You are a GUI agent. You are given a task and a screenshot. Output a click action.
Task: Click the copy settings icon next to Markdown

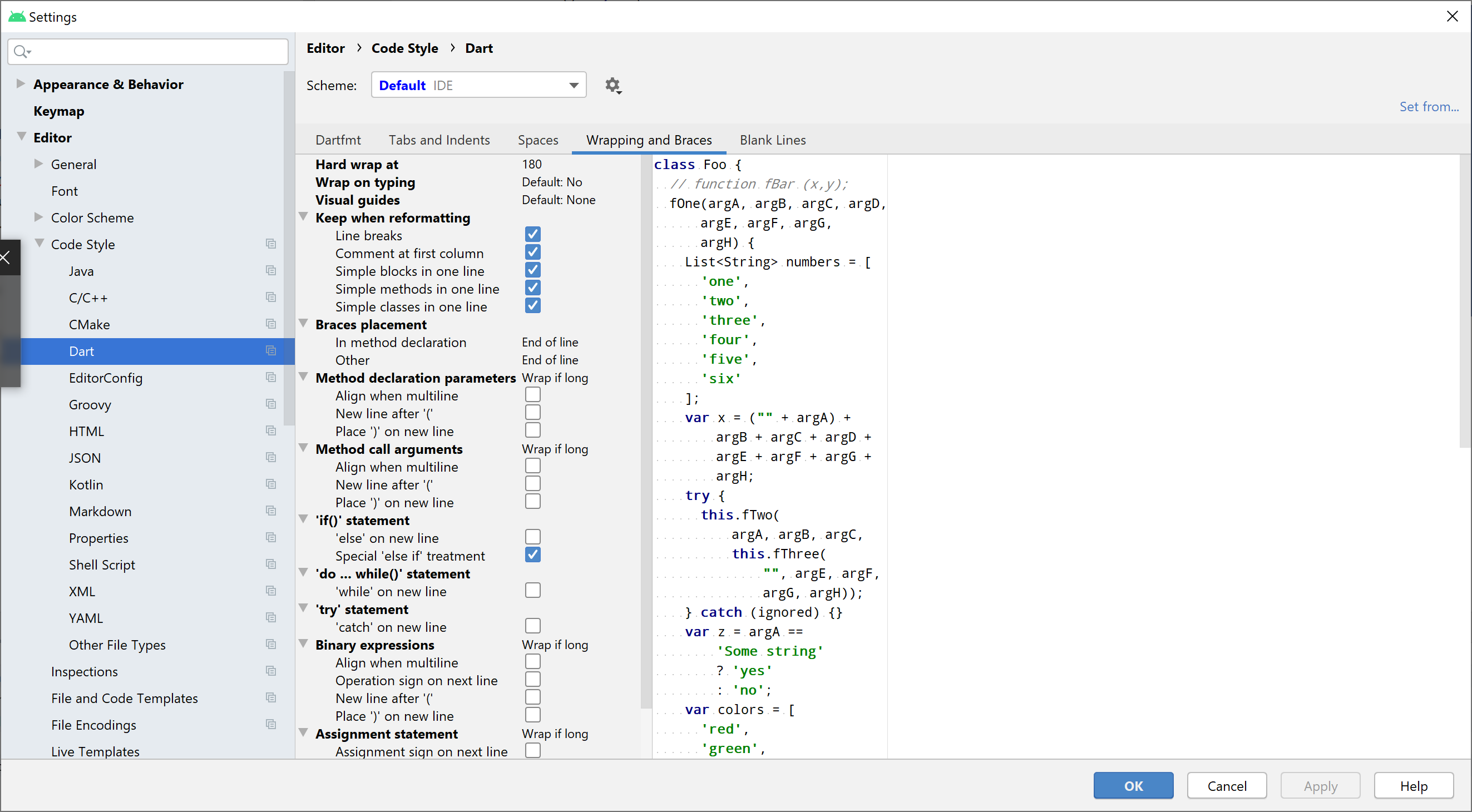click(x=271, y=511)
